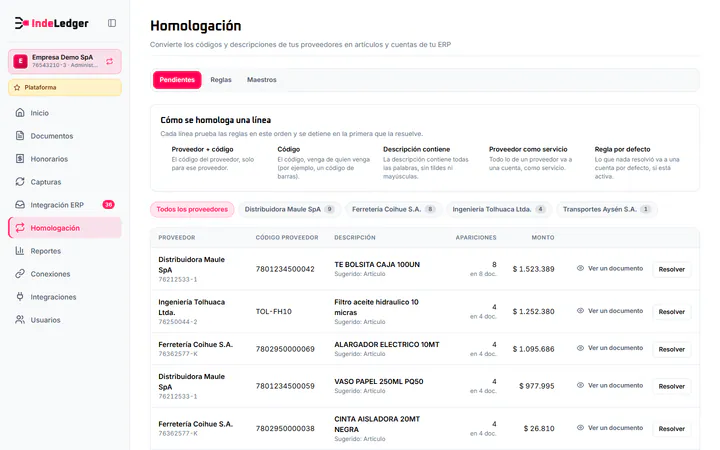
Task: Click code TOL-FH10
Action: coord(274,311)
